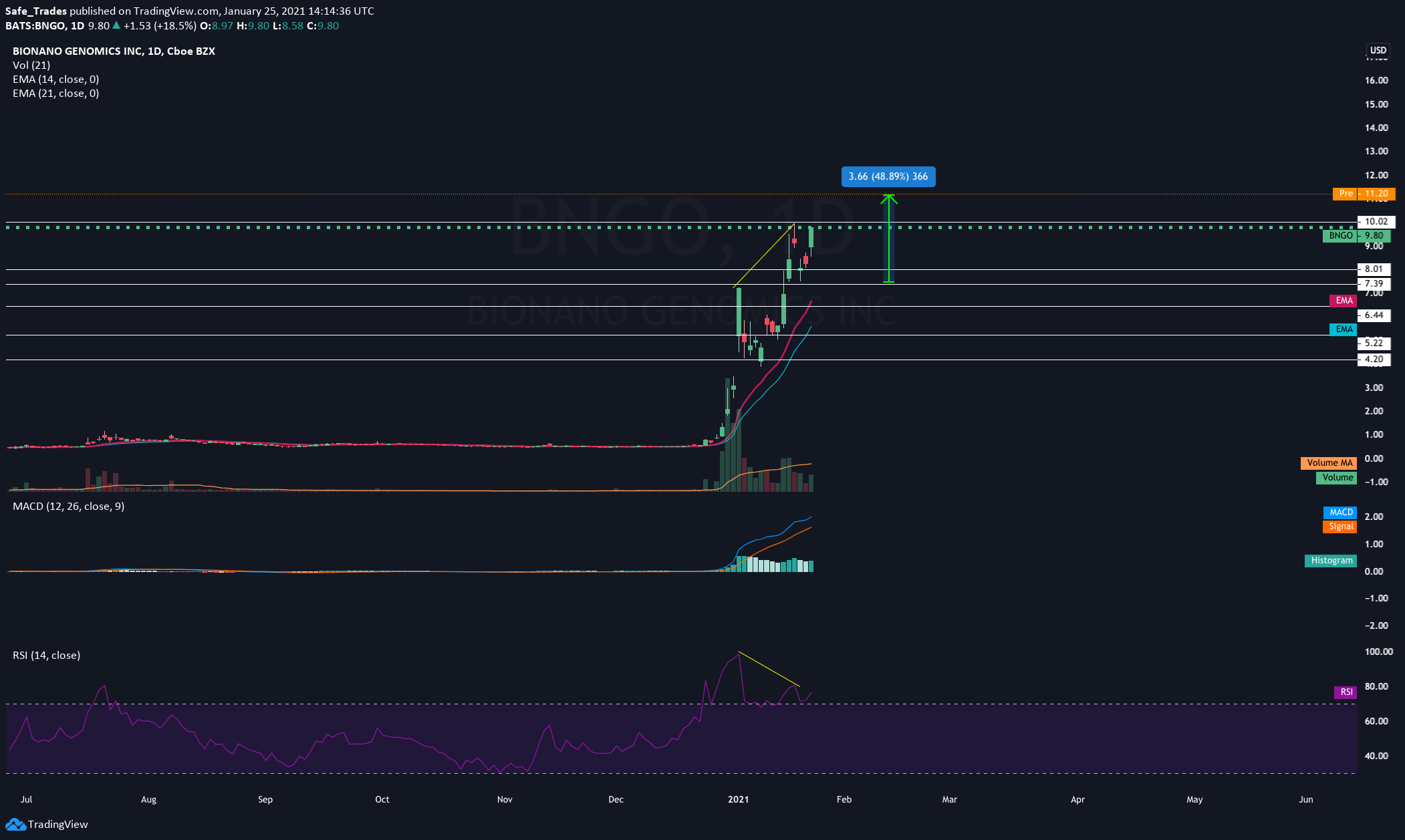Click the Nov label on time axis

(x=505, y=799)
